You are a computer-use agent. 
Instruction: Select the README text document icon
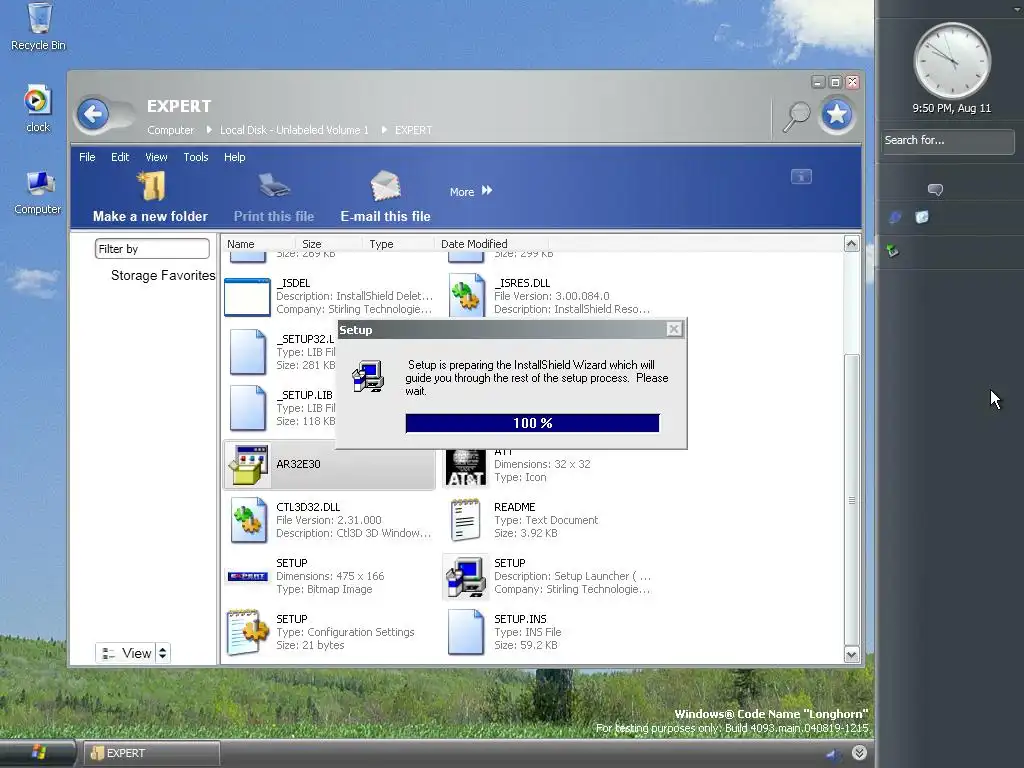point(466,520)
